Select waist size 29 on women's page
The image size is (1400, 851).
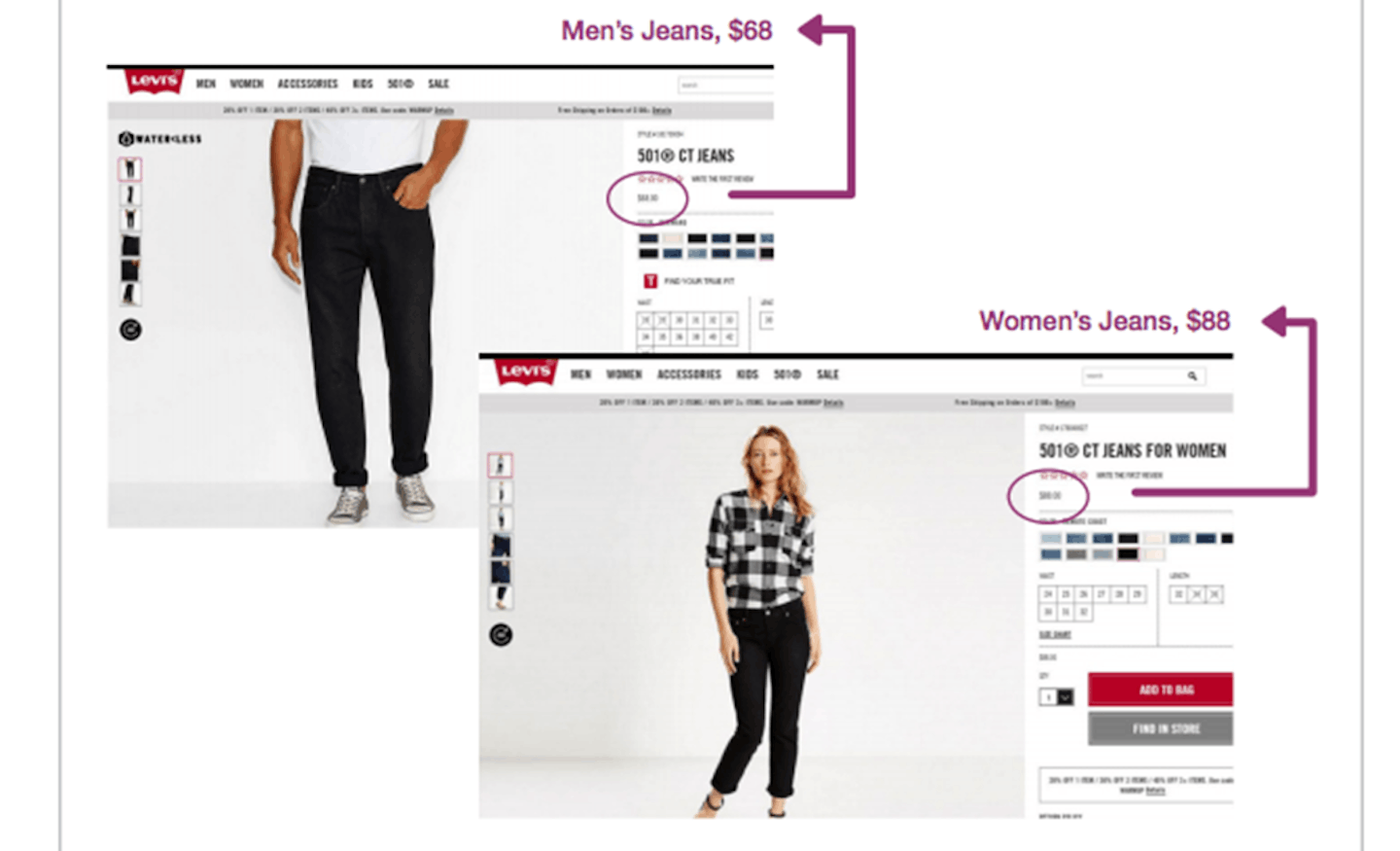pyautogui.click(x=1137, y=593)
